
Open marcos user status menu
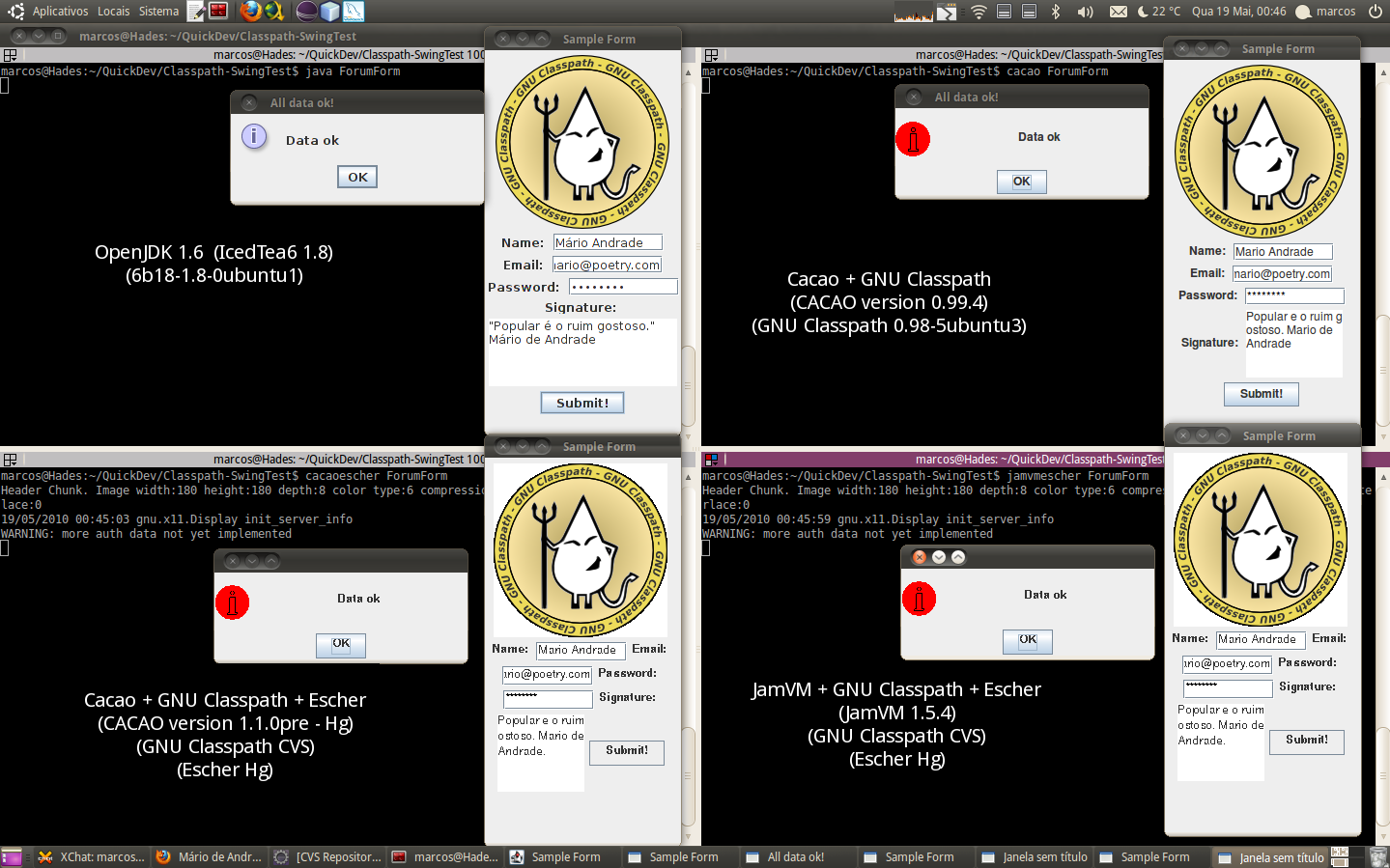pos(1325,12)
